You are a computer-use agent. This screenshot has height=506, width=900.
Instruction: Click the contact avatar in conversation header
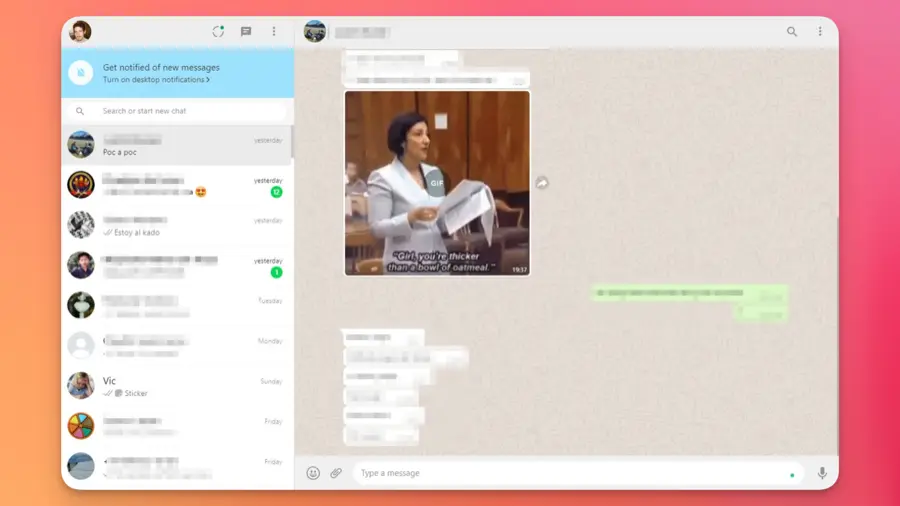[x=315, y=32]
